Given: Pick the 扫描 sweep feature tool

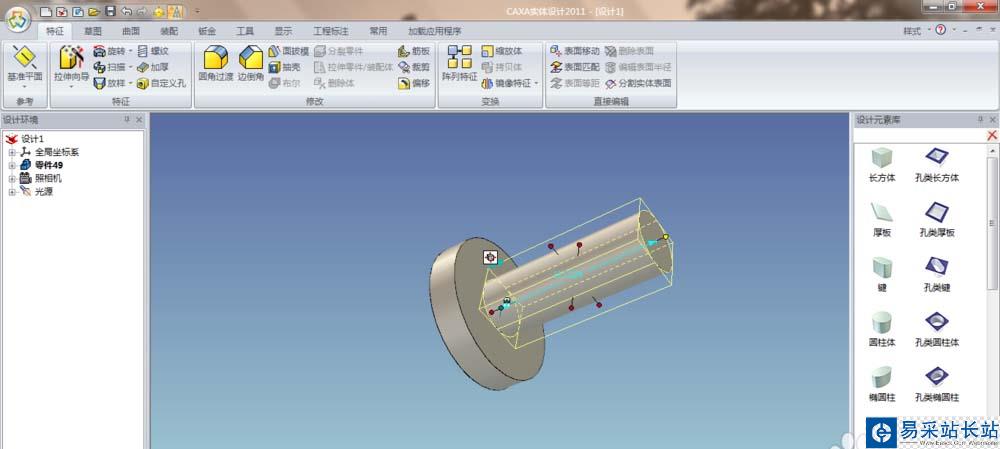Looking at the screenshot, I should 109,67.
